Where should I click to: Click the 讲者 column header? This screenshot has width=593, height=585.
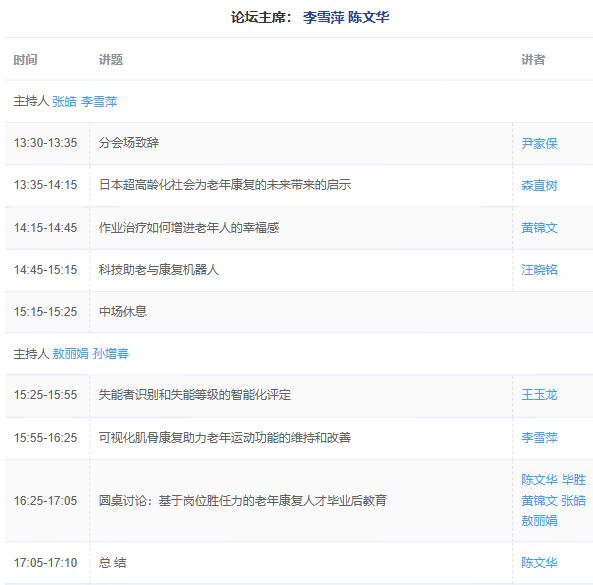[533, 59]
